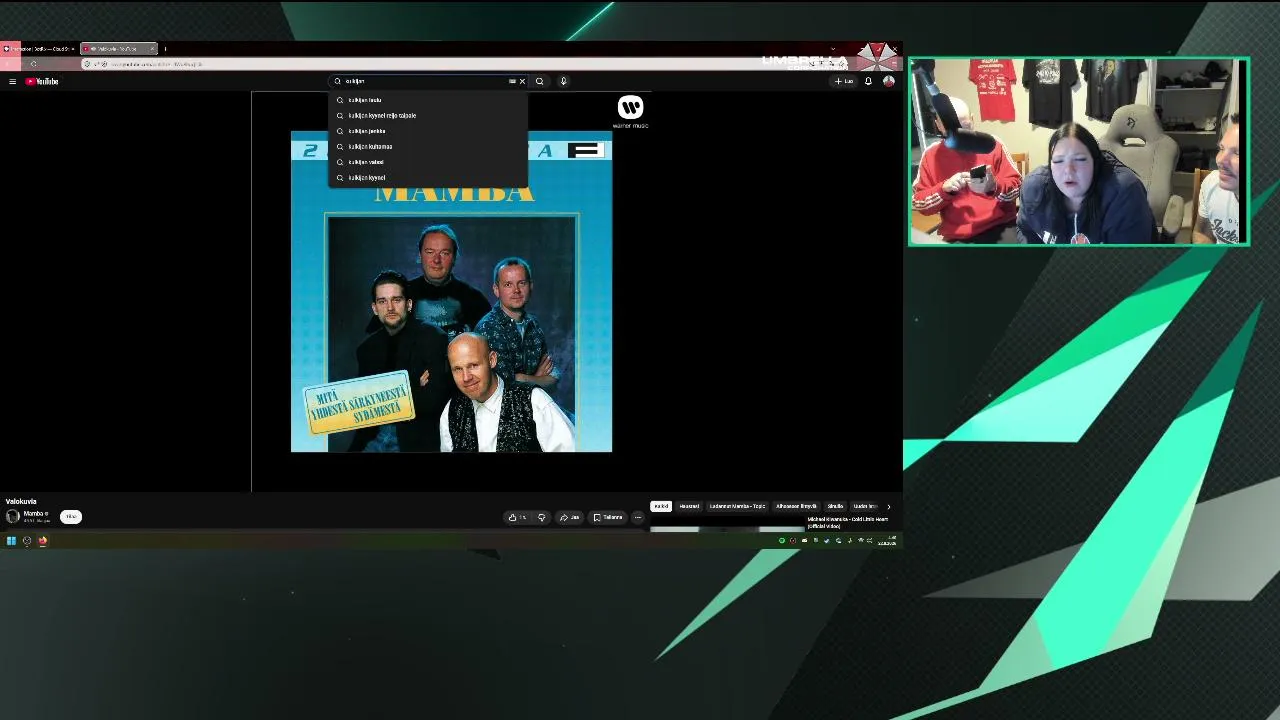The height and width of the screenshot is (720, 1280).
Task: Open a new browser tab
Action: [x=165, y=48]
